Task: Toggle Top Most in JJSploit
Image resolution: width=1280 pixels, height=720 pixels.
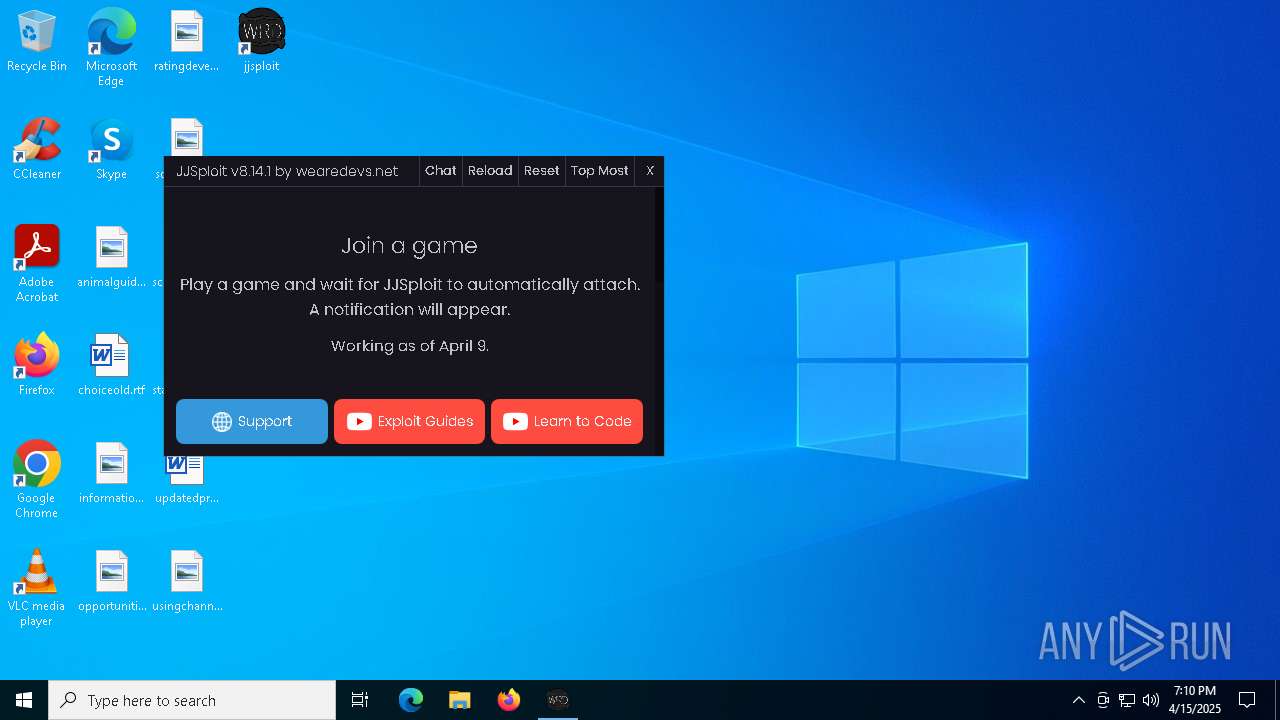Action: coord(600,171)
